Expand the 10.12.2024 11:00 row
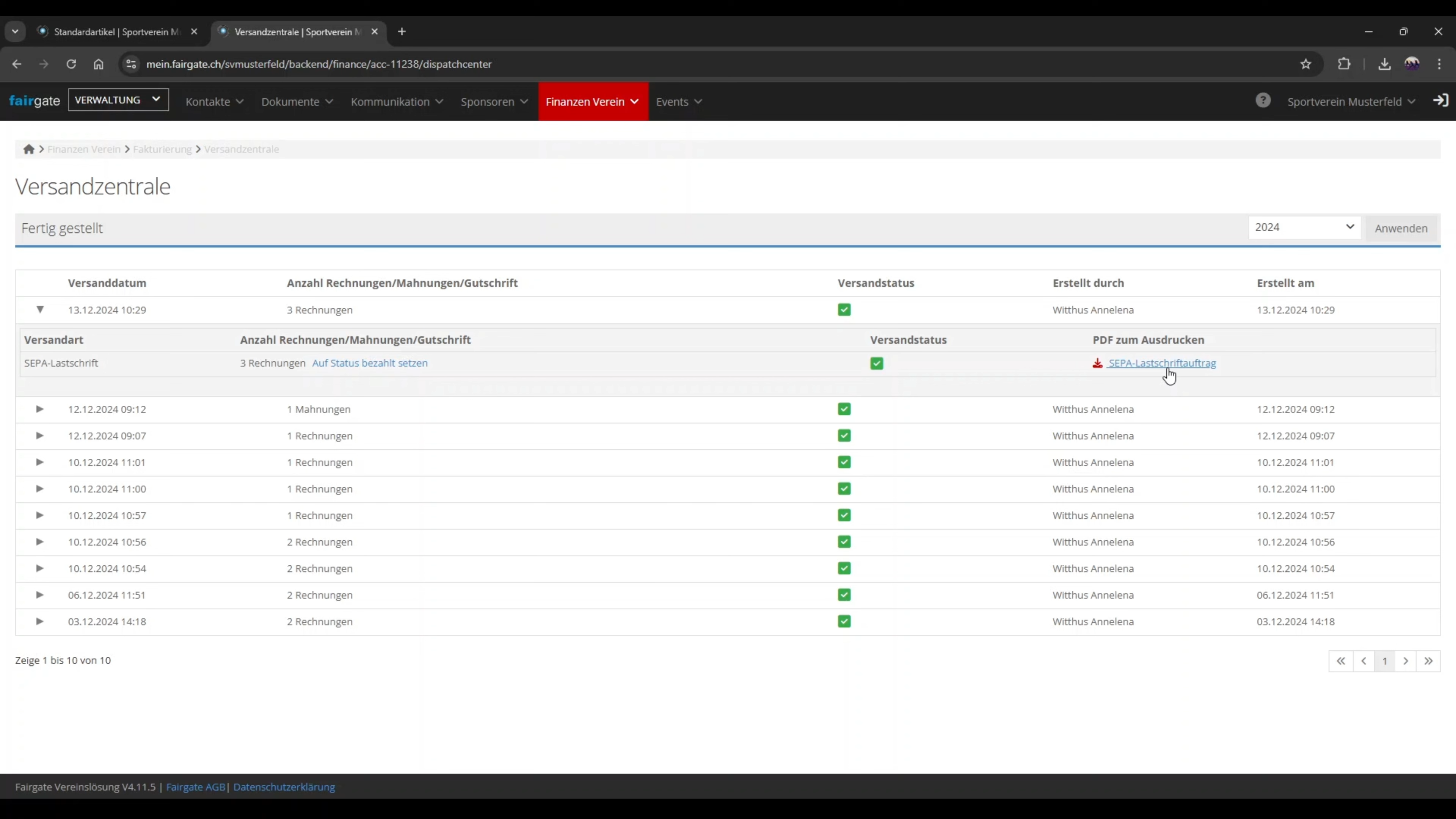1456x819 pixels. (x=39, y=489)
